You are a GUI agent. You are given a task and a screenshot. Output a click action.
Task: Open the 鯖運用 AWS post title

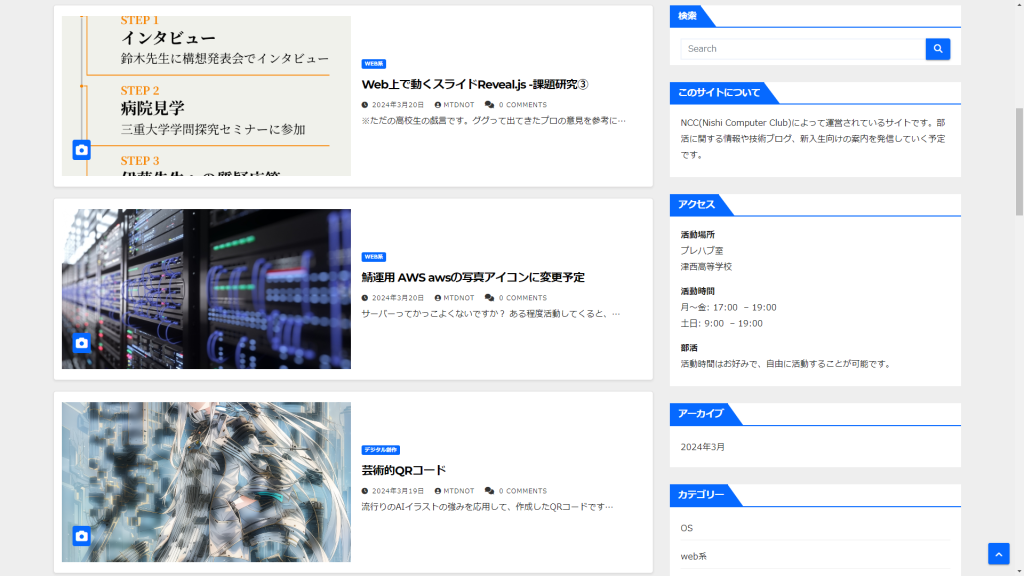473,277
